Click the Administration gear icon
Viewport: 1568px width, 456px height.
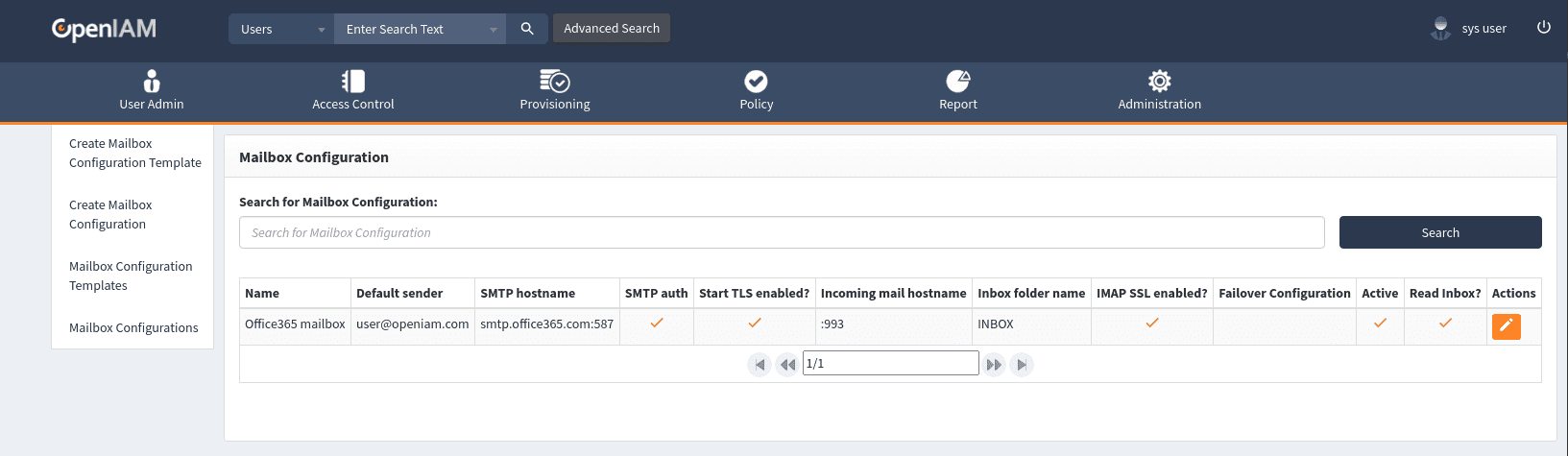point(1159,82)
